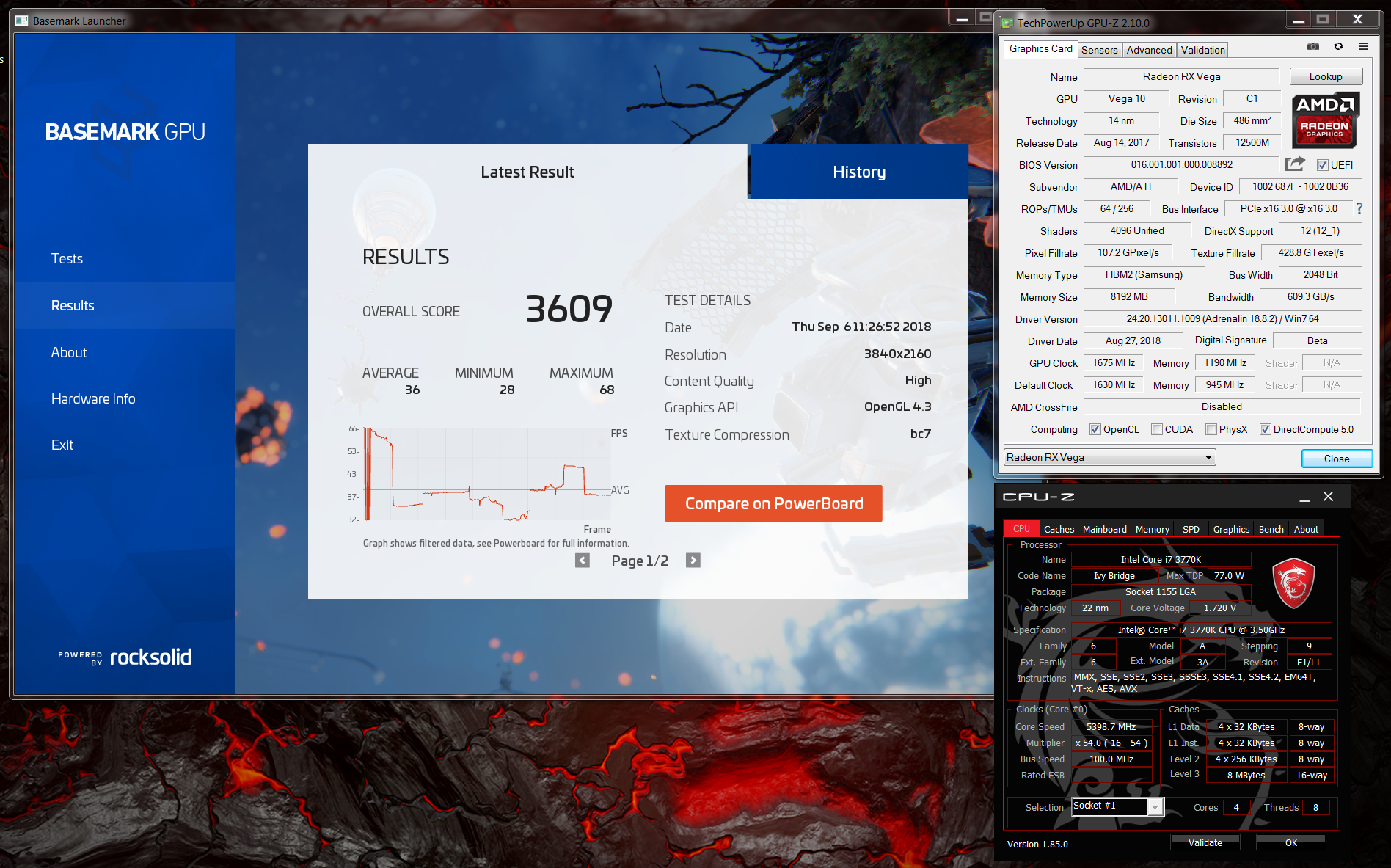This screenshot has height=868, width=1391.
Task: Open CPU-Z About tab
Action: [1306, 529]
